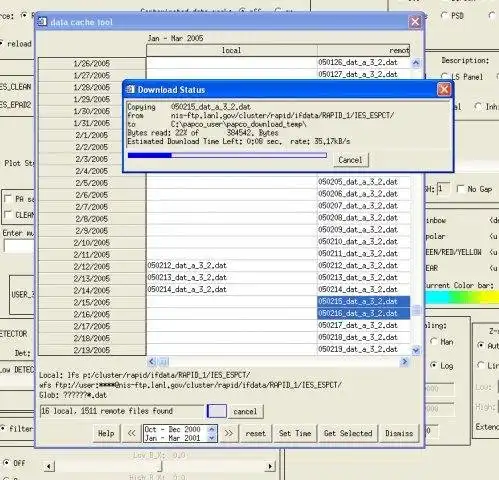Select Oct - Dec 2000 in range list
The height and width of the screenshot is (480, 499).
(173, 429)
